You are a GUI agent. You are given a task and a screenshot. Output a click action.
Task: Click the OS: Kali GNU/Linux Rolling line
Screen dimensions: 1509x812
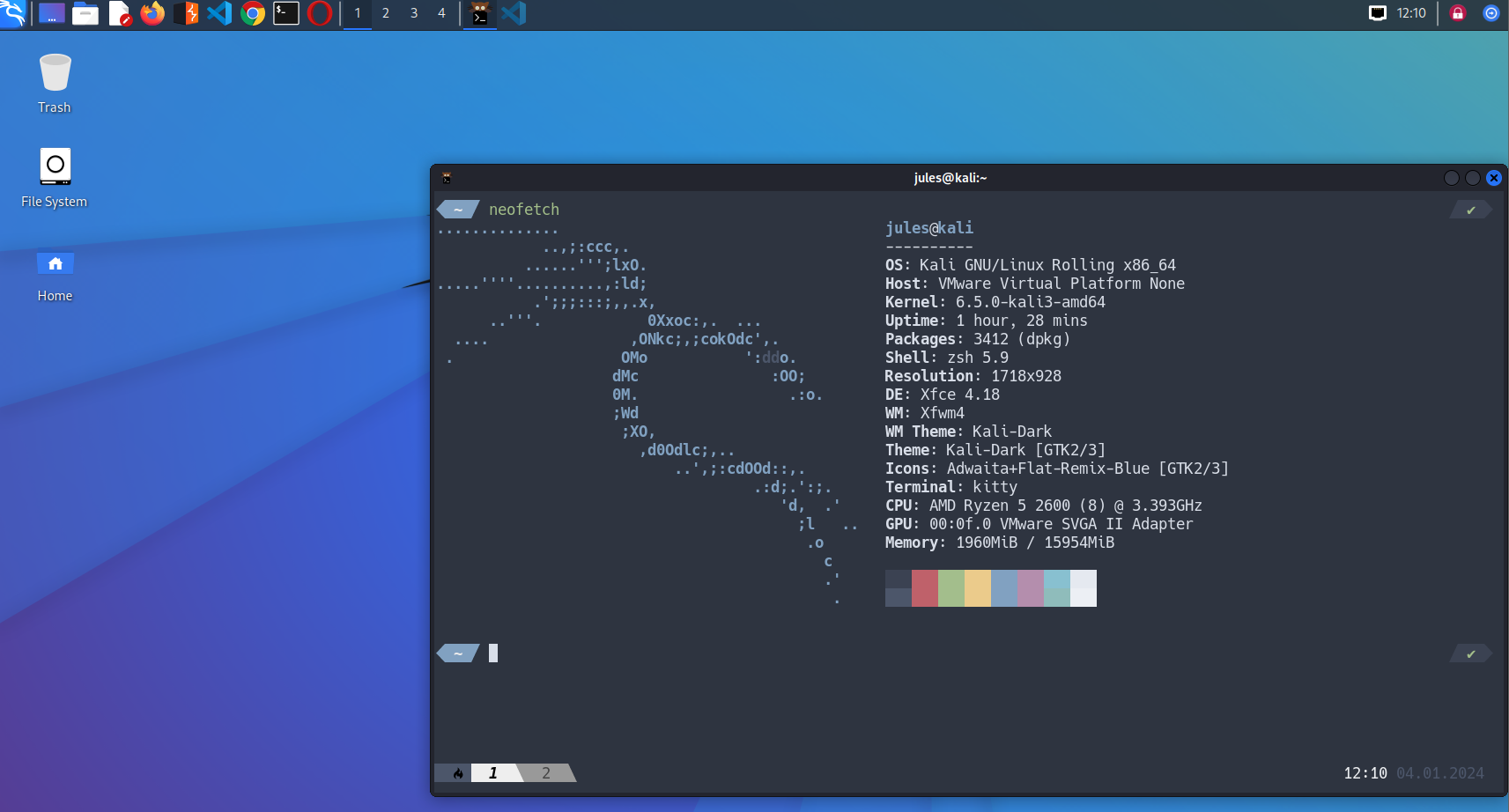coord(1031,265)
